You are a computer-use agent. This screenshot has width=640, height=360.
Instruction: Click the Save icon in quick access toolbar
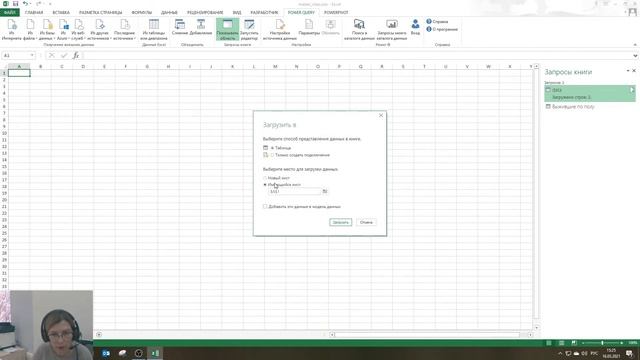[x=16, y=4]
